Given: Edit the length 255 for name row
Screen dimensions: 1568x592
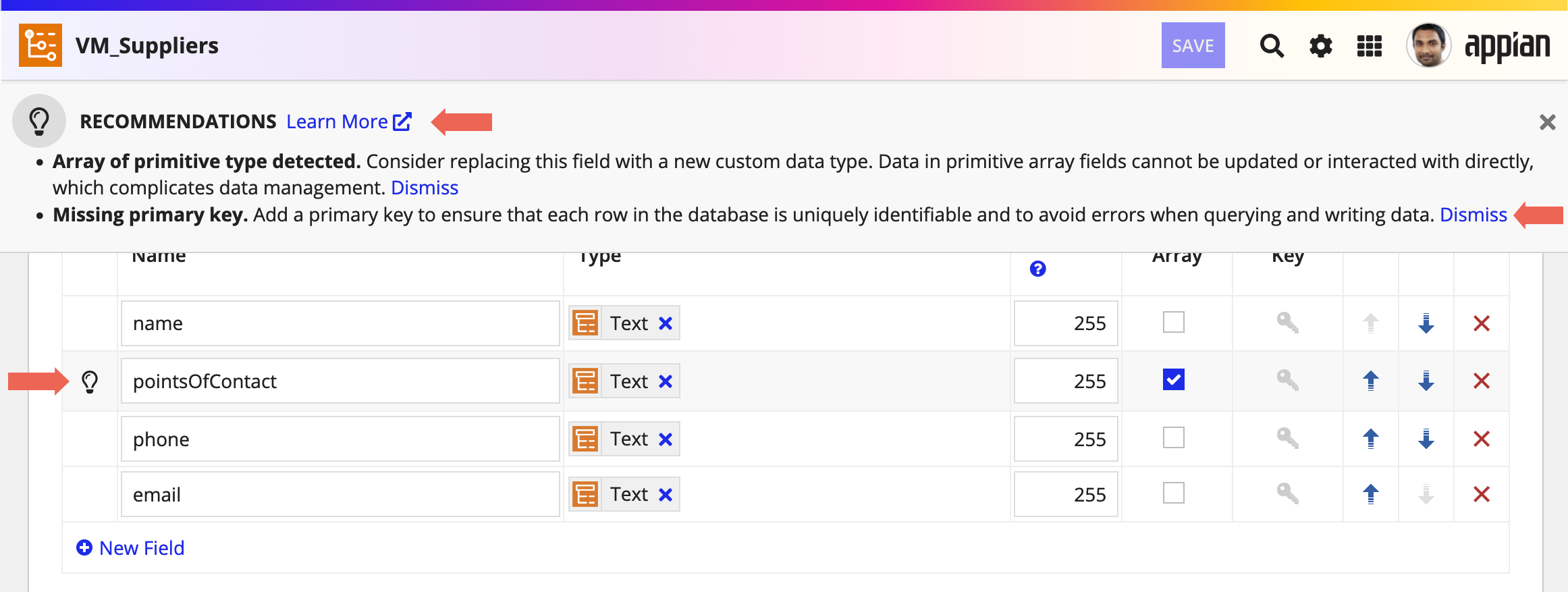Looking at the screenshot, I should 1066,323.
